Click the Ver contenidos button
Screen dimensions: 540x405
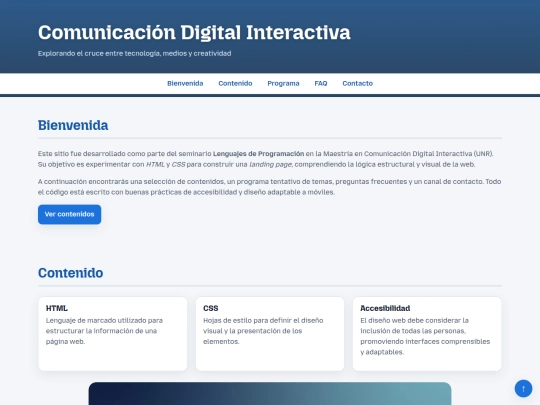70,214
